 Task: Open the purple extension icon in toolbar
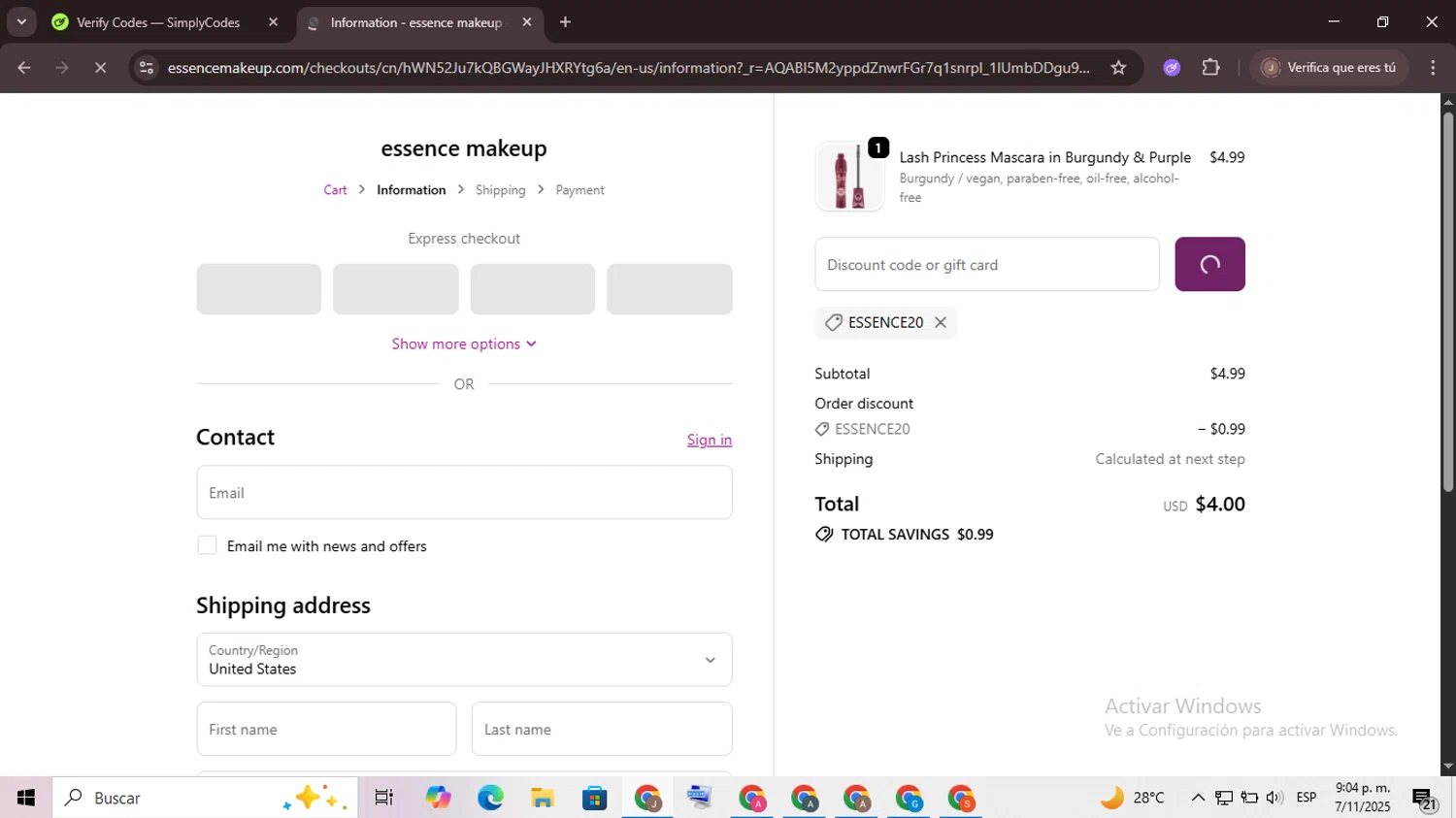(x=1172, y=67)
